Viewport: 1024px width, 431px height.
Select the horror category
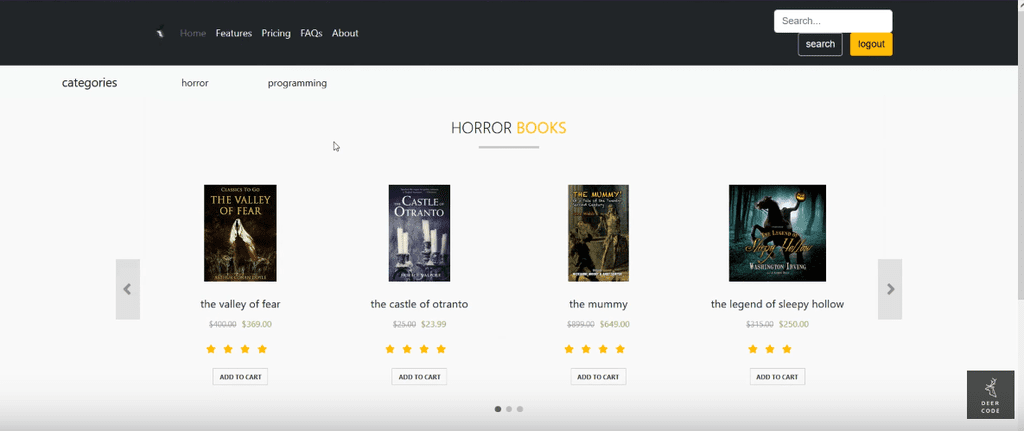click(x=195, y=83)
